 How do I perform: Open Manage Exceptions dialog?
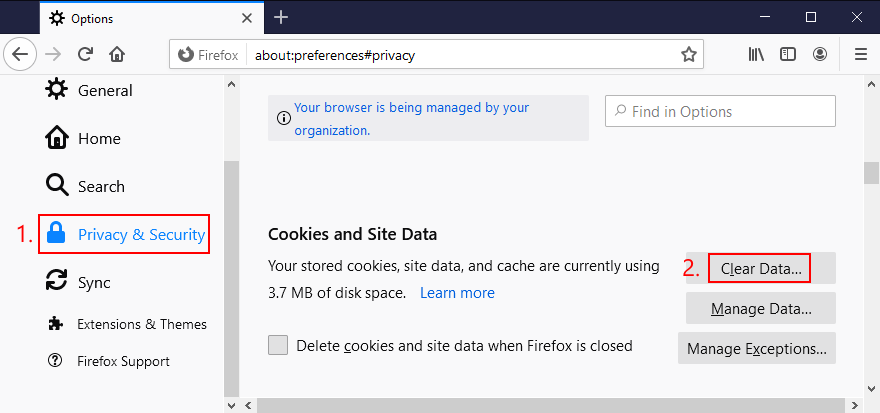756,348
